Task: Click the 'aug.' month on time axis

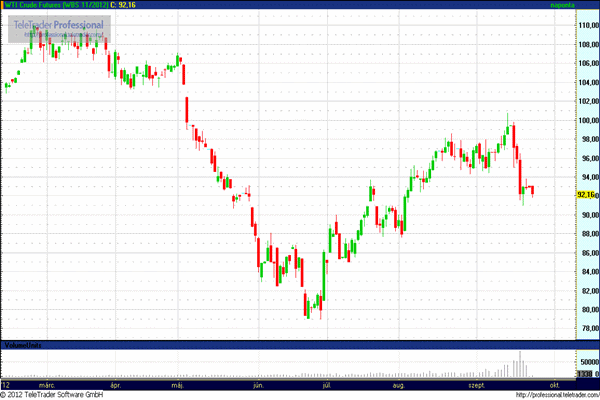Action: [x=398, y=384]
